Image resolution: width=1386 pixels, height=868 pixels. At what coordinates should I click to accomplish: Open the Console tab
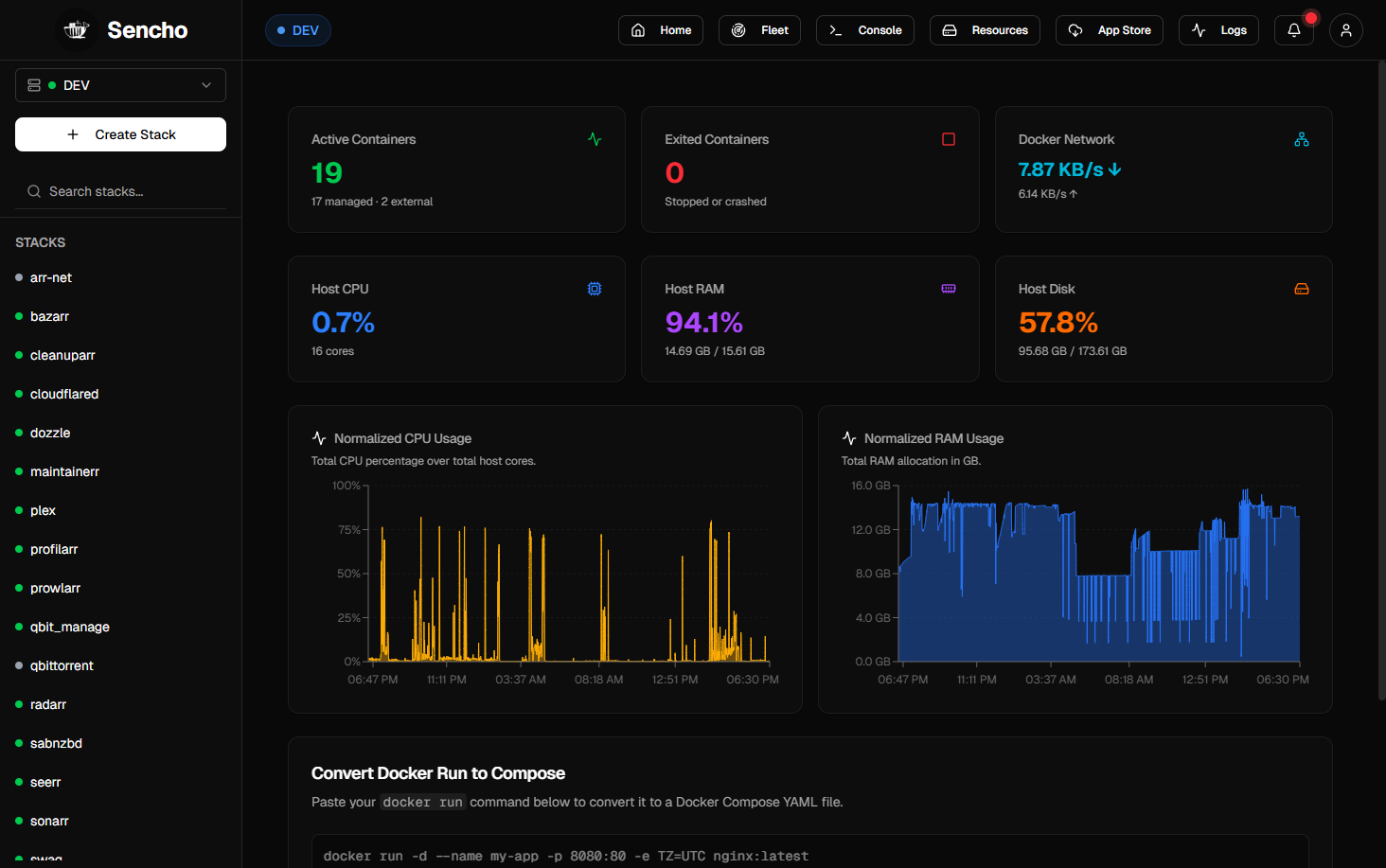(x=865, y=30)
